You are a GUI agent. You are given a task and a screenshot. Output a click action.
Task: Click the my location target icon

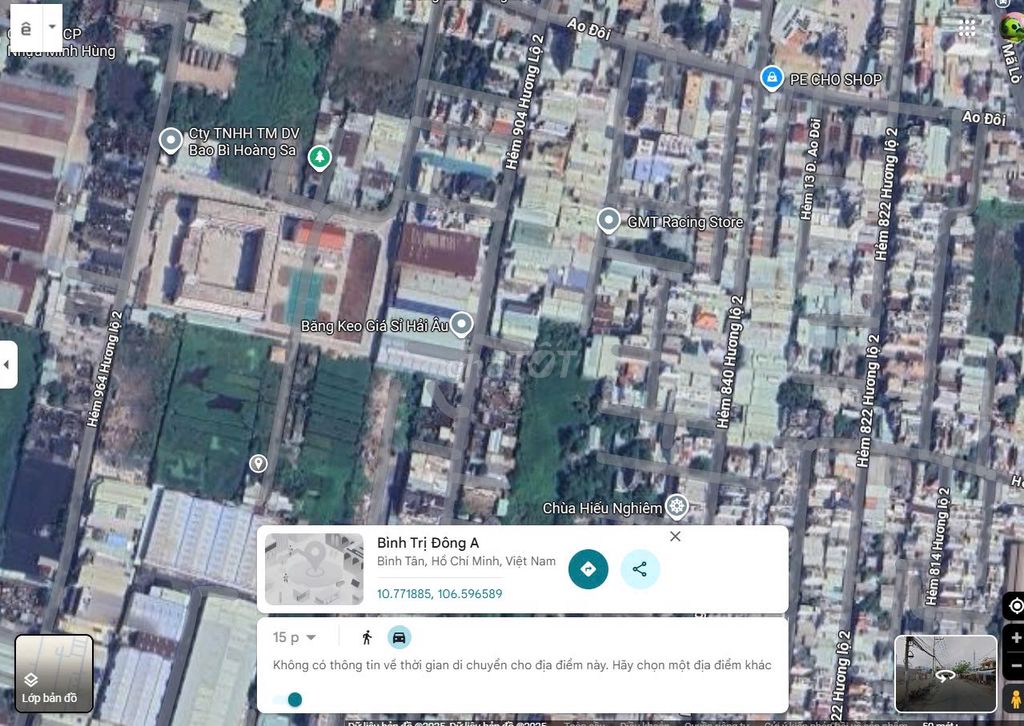pyautogui.click(x=1015, y=606)
